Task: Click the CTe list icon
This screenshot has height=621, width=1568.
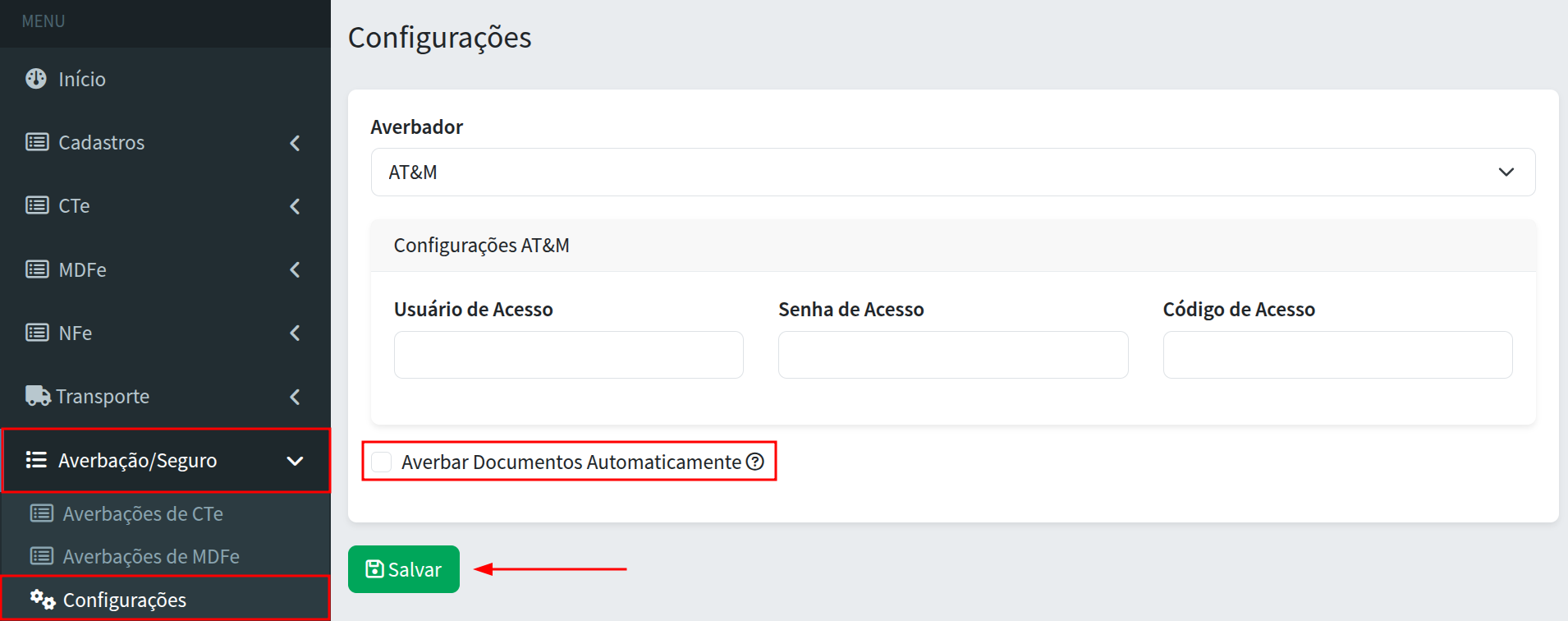Action: tap(37, 205)
